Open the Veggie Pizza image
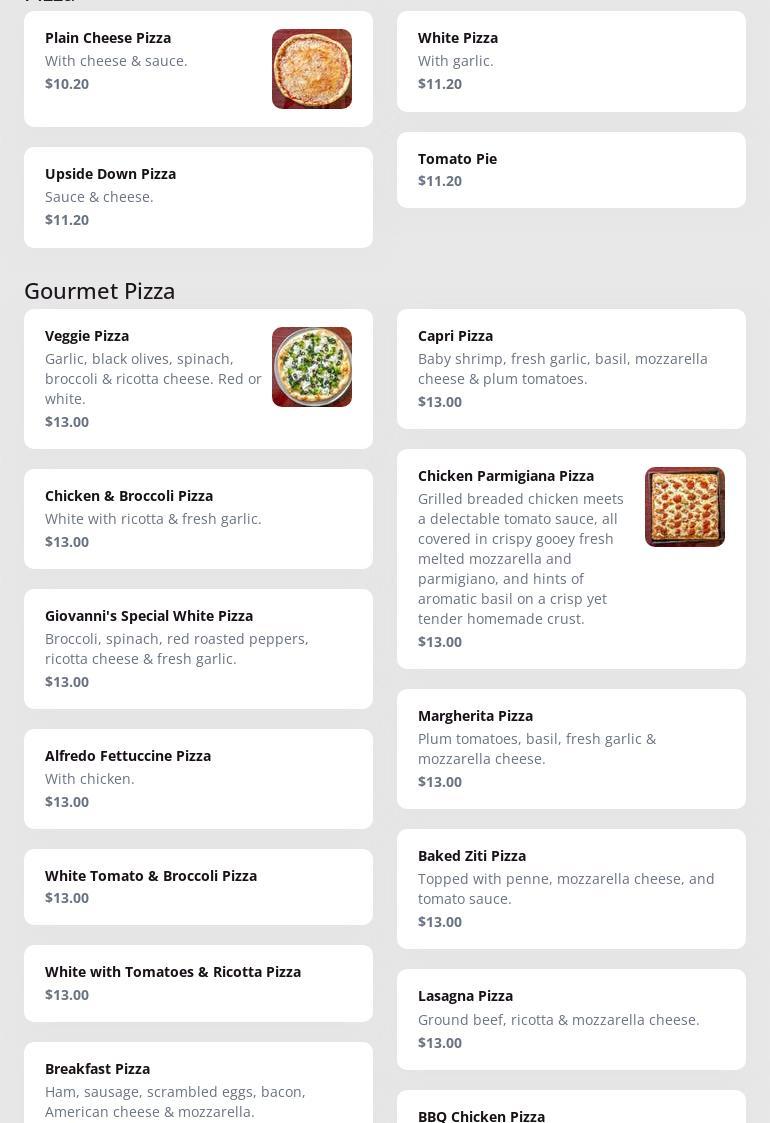This screenshot has height=1123, width=770. (312, 367)
